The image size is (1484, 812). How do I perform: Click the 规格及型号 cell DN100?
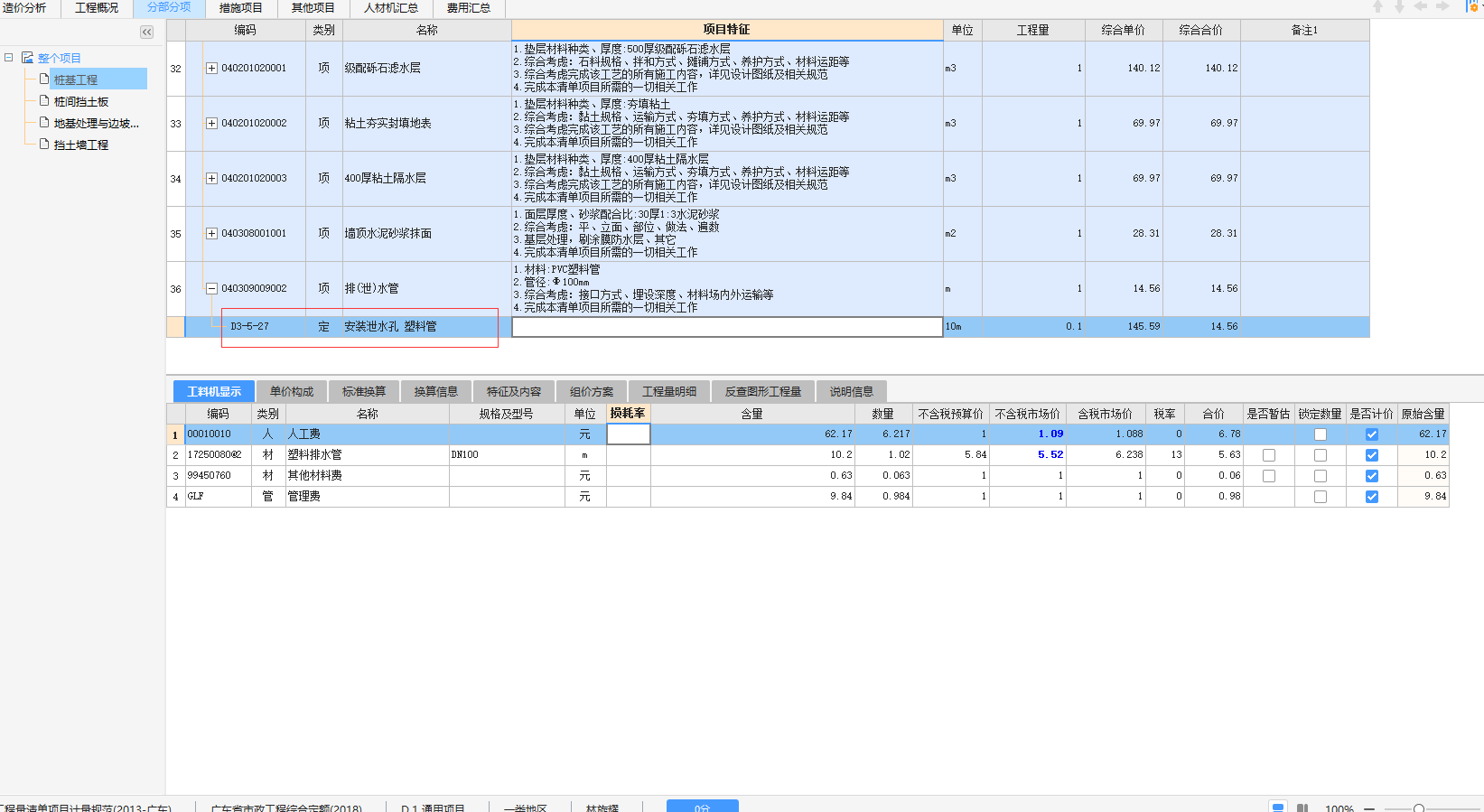pos(507,455)
